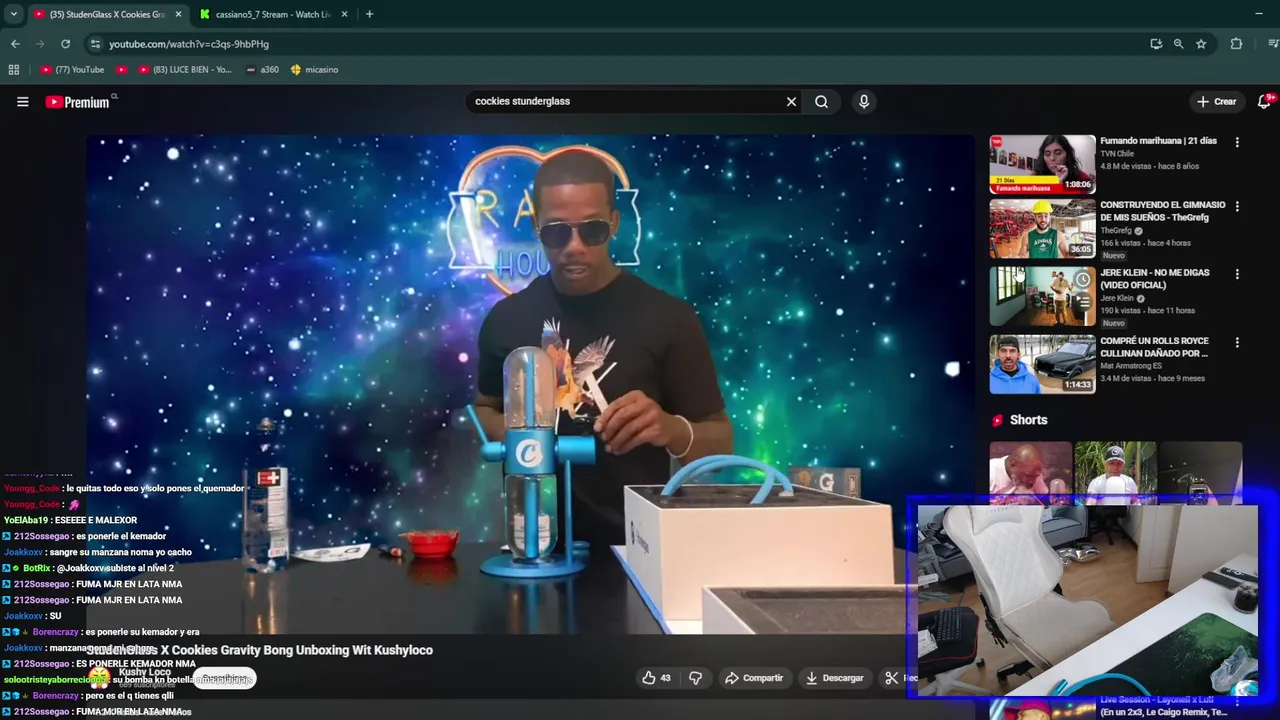
Task: Open options menu for JERE KLEIN video
Action: pos(1237,274)
